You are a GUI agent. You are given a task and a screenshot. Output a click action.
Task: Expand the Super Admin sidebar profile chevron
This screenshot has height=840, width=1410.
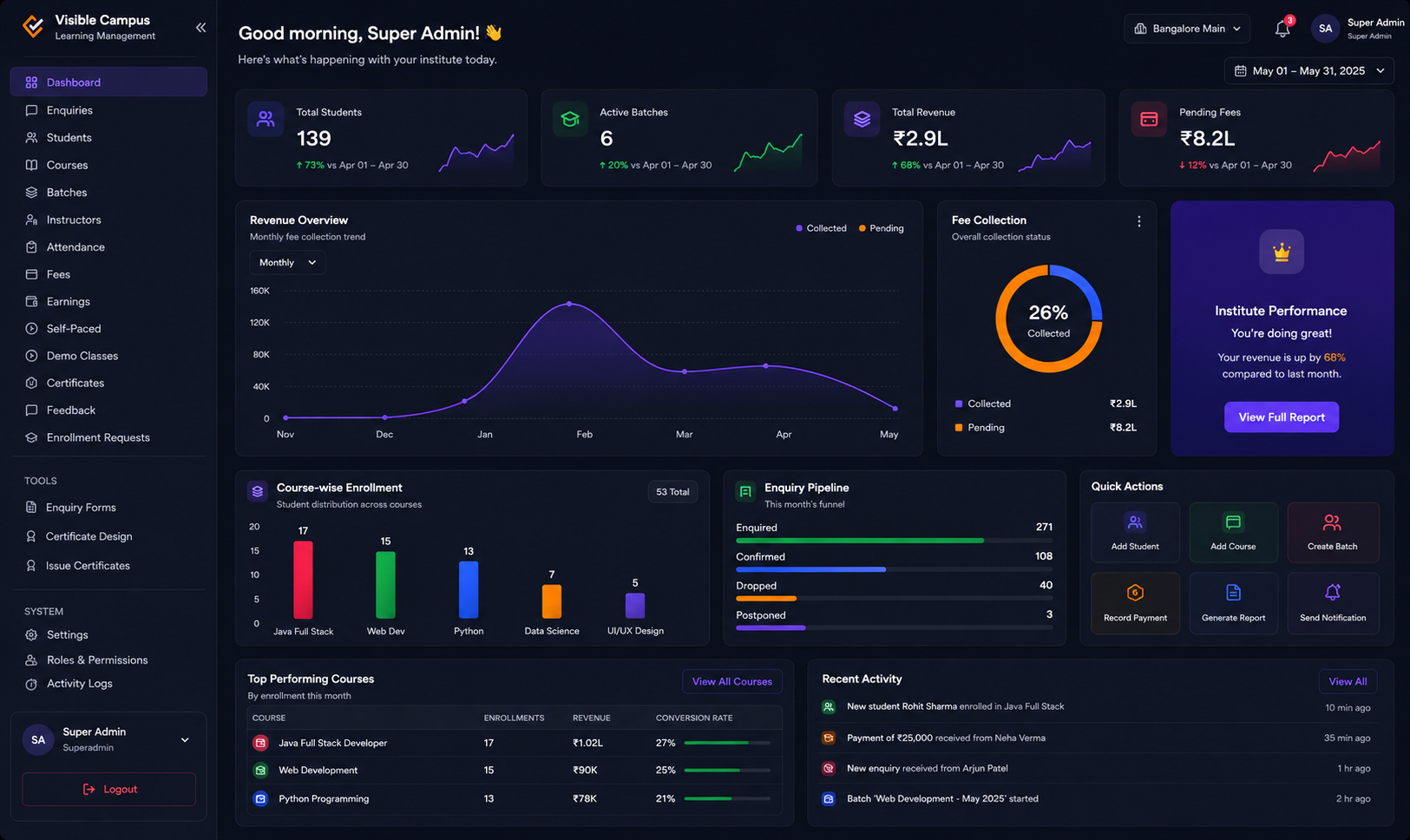coord(185,740)
